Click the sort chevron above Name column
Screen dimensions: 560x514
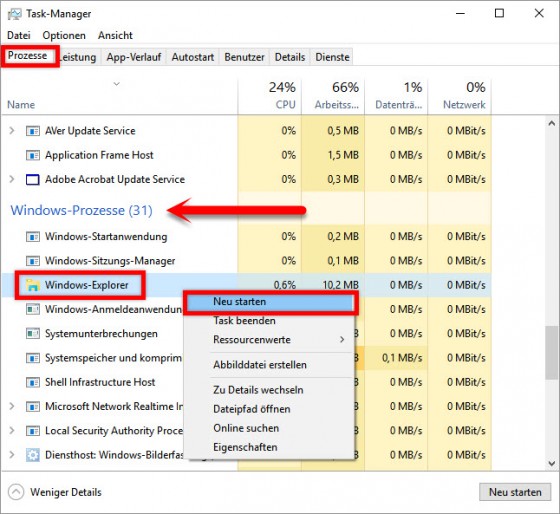coord(116,84)
